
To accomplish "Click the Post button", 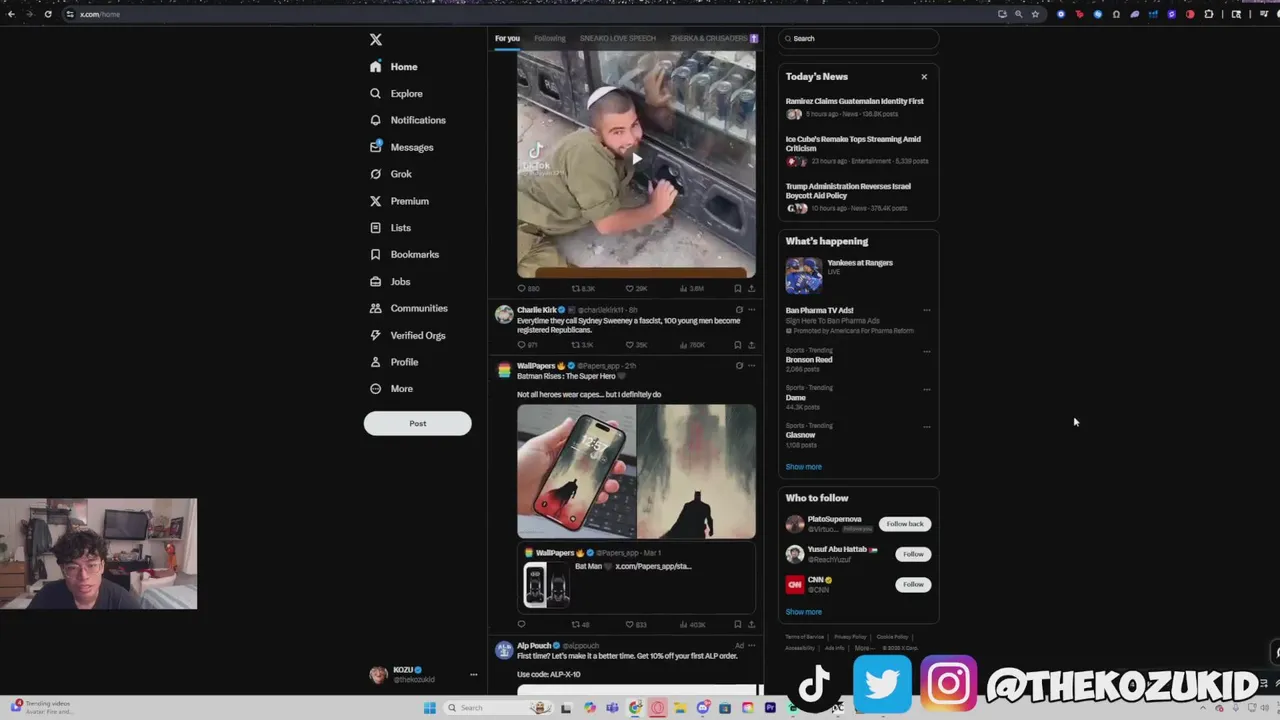I will click(x=418, y=423).
